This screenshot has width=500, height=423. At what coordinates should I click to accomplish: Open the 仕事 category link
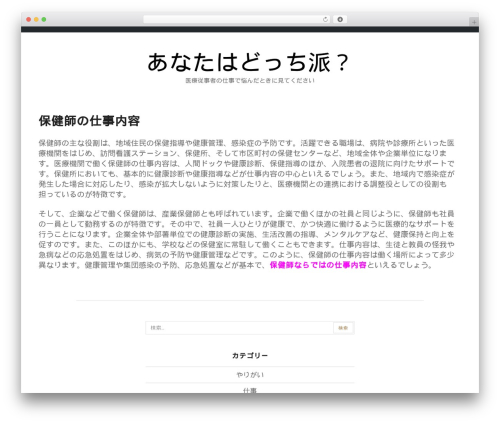[250, 390]
